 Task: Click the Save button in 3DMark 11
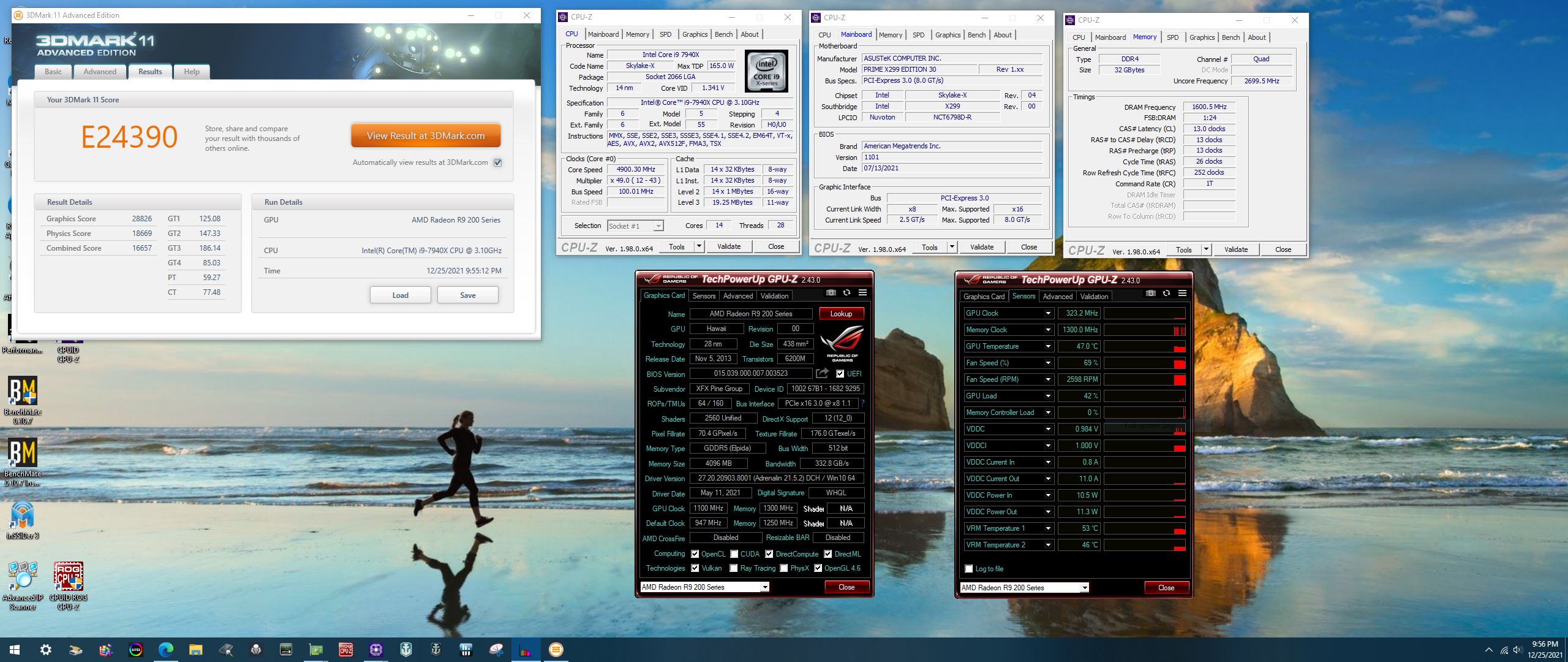tap(468, 295)
